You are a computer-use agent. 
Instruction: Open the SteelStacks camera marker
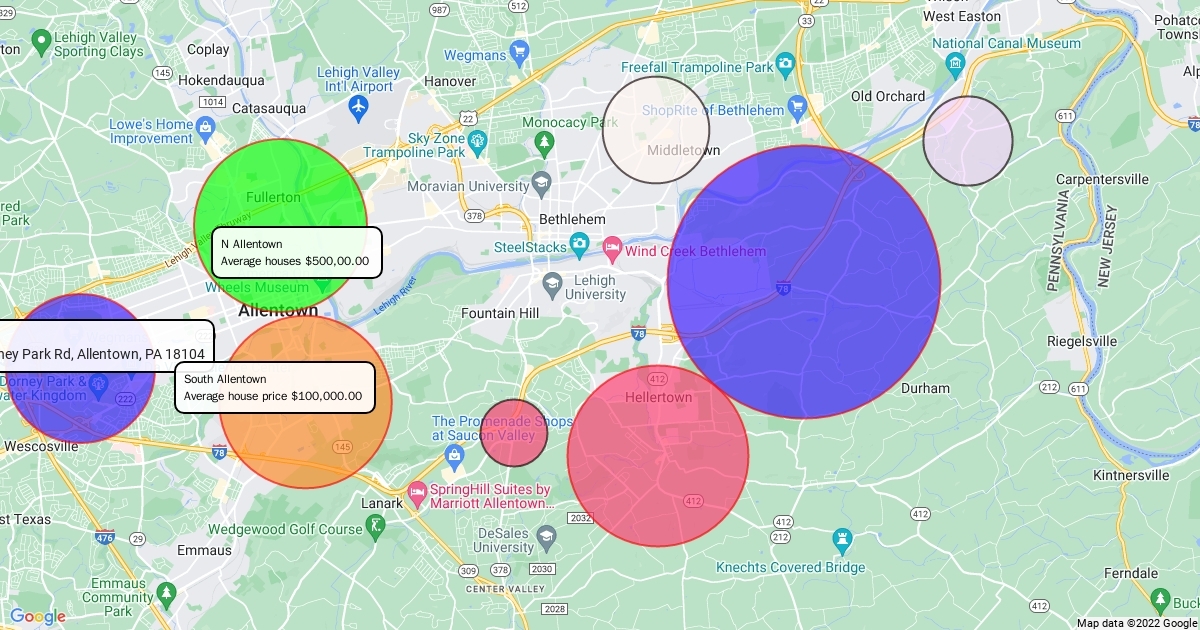pos(579,245)
